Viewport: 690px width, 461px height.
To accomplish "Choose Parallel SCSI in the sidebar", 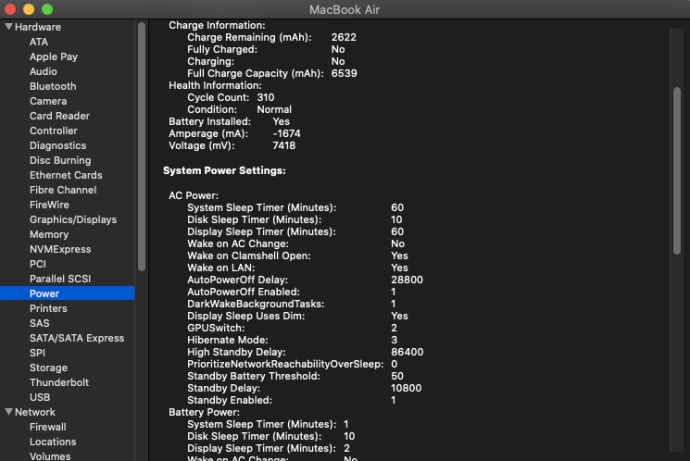I will tap(60, 279).
